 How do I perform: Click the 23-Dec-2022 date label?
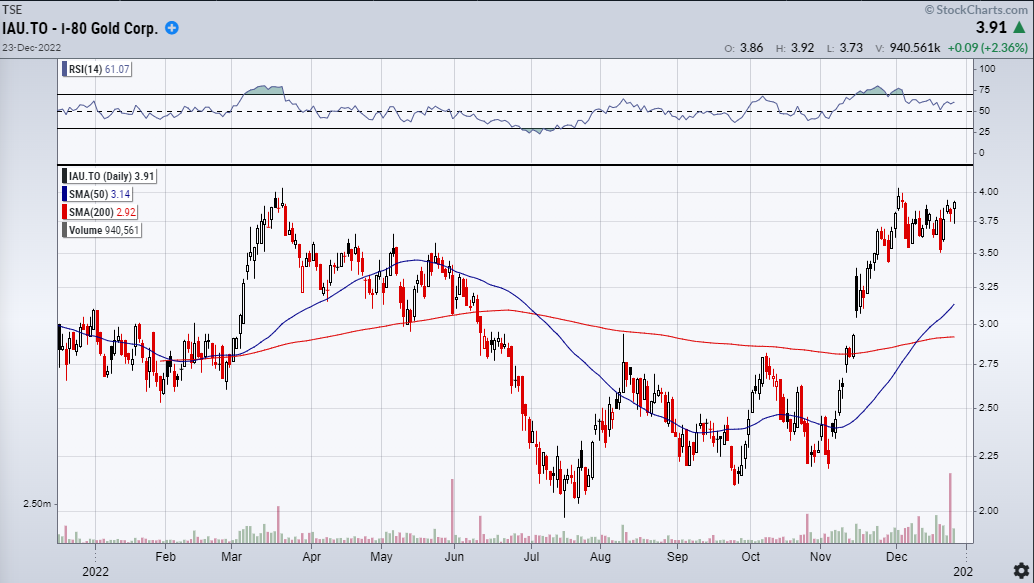pos(32,47)
